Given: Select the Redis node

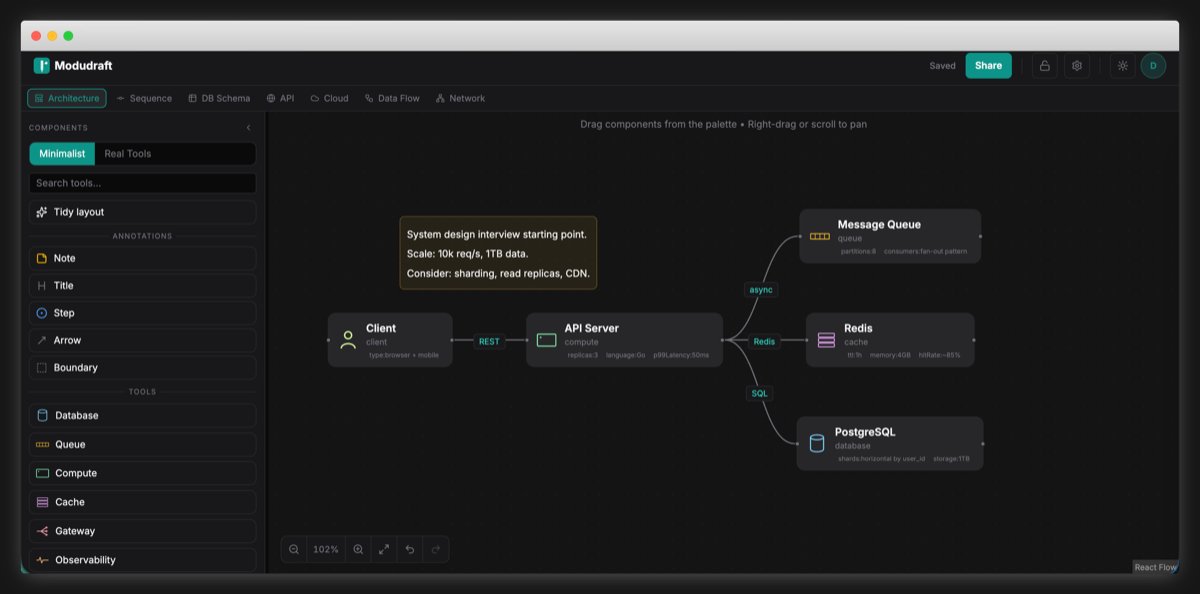Looking at the screenshot, I should click(890, 340).
